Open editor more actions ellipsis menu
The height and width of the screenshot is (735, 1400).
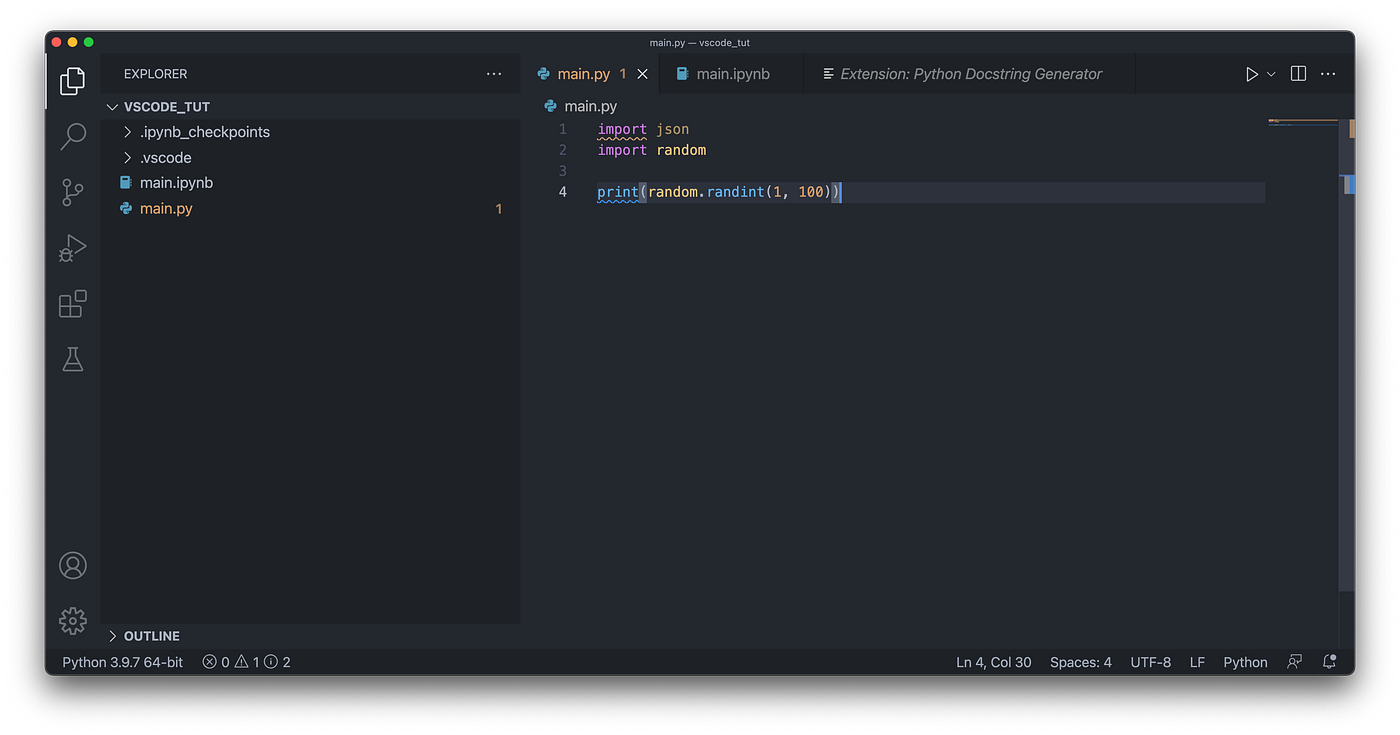[1327, 73]
